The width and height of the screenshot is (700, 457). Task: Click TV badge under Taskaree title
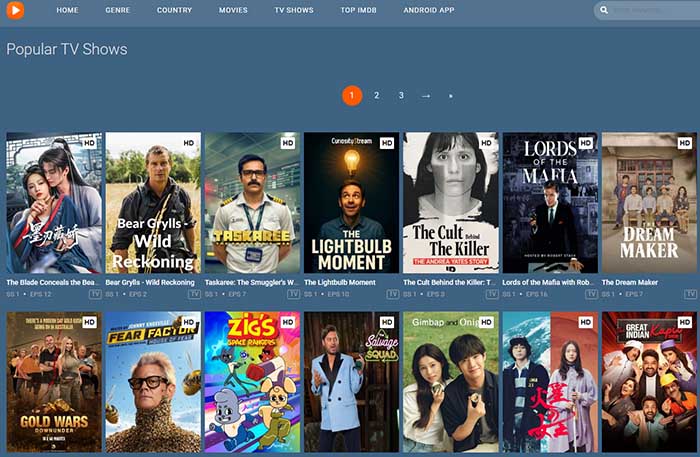pyautogui.click(x=293, y=294)
